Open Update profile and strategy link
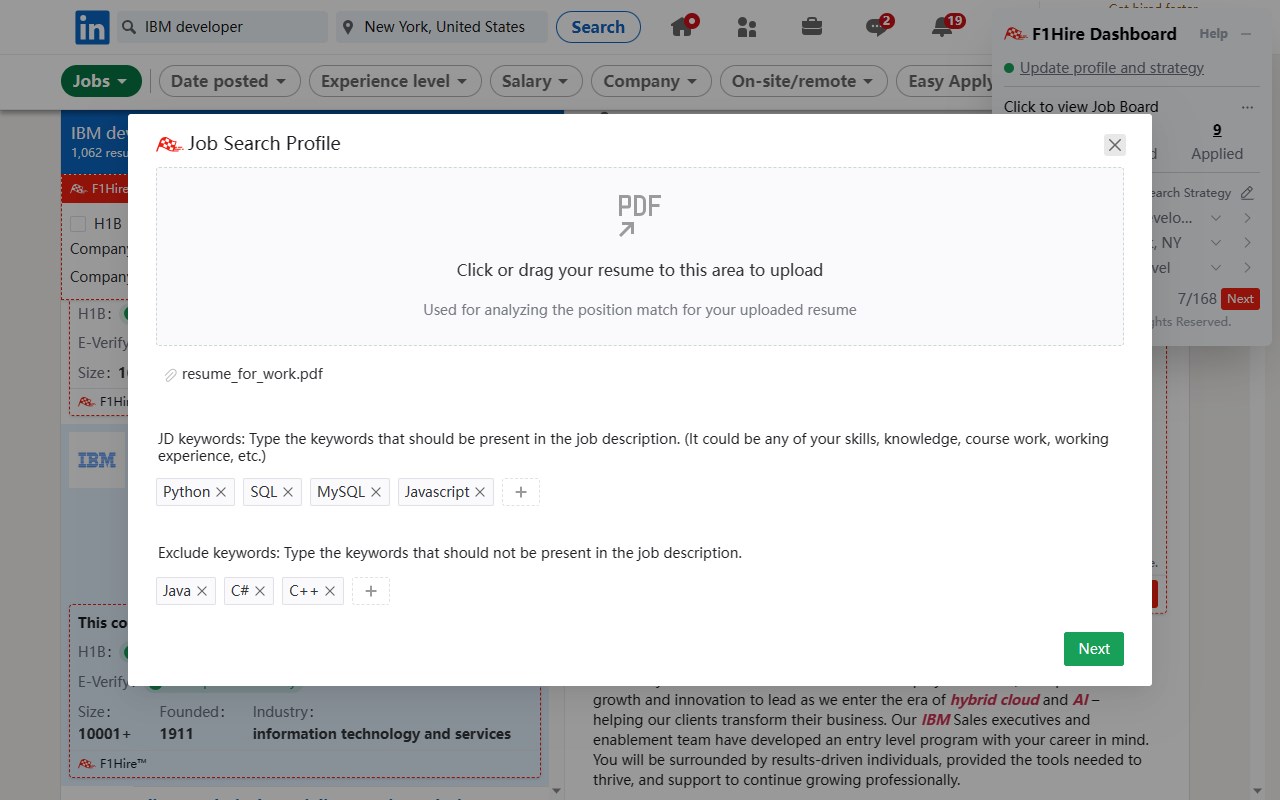This screenshot has width=1280, height=800. tap(1112, 68)
